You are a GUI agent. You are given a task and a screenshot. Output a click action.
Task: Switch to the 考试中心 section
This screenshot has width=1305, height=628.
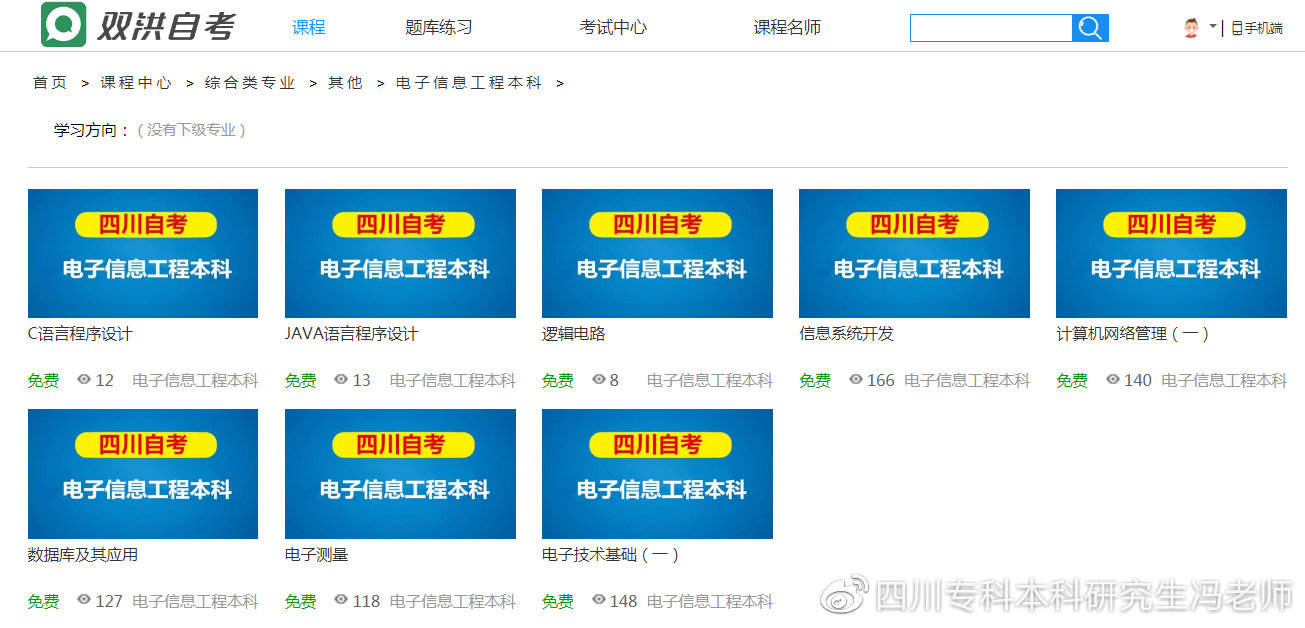pyautogui.click(x=612, y=27)
